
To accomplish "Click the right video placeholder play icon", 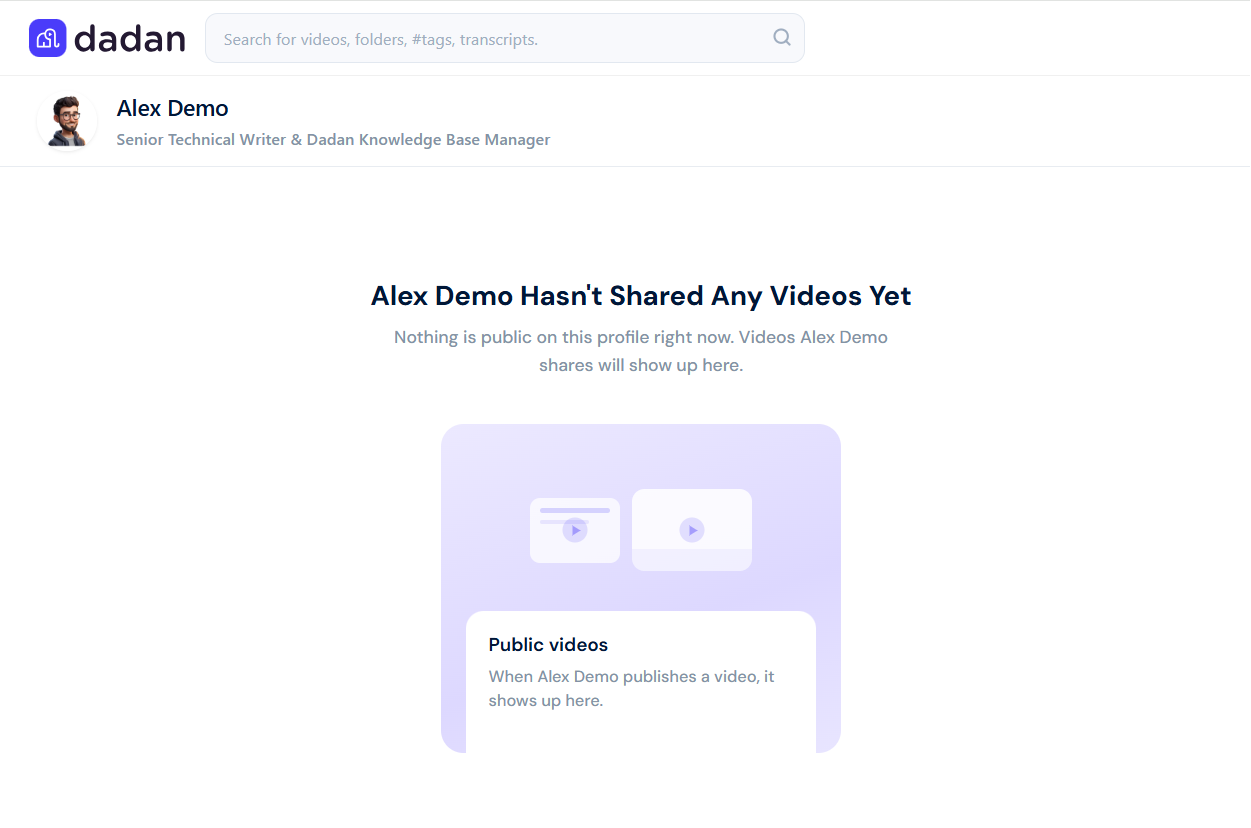I will tap(692, 530).
